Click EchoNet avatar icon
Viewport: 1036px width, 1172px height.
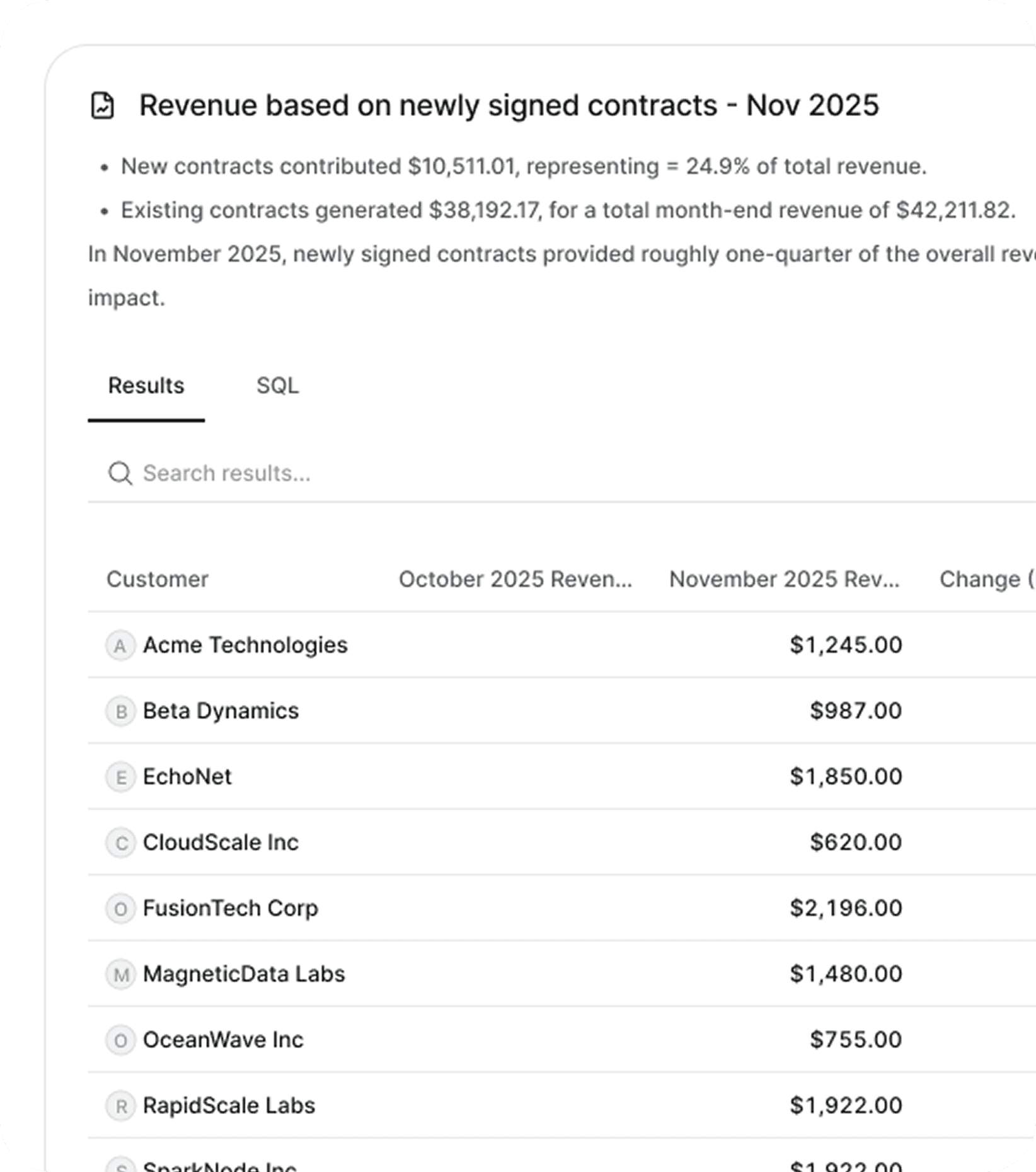pos(120,777)
